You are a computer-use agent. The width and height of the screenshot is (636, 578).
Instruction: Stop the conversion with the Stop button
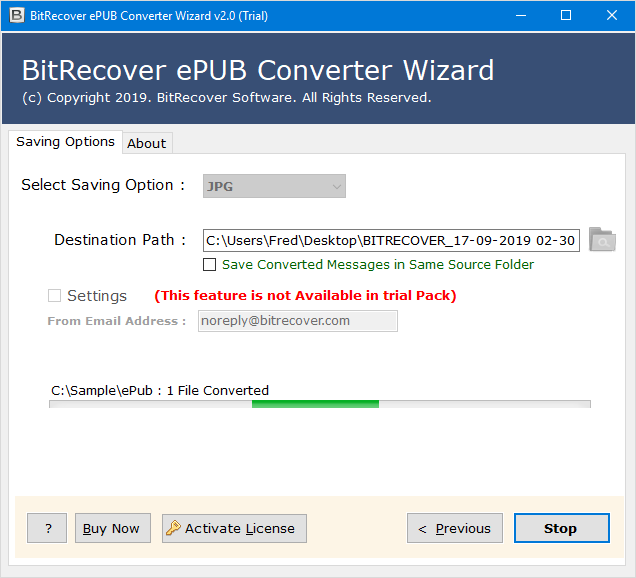pyautogui.click(x=562, y=528)
